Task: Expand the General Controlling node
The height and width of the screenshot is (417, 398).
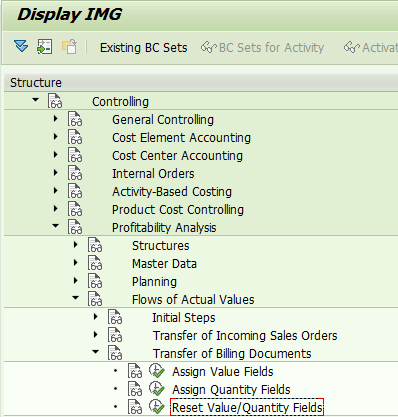Action: (x=56, y=119)
